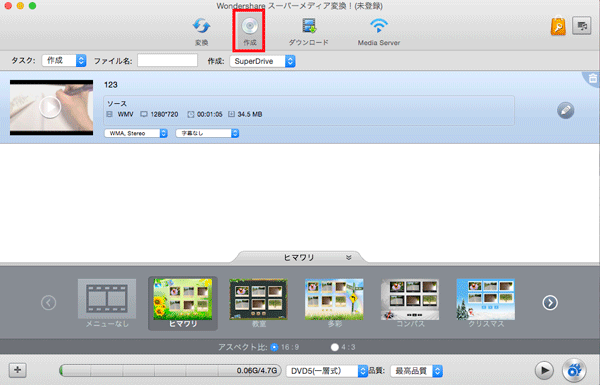Viewport: 600px width, 385px height.
Task: Select the 多彩 colorful menu template
Action: click(334, 303)
